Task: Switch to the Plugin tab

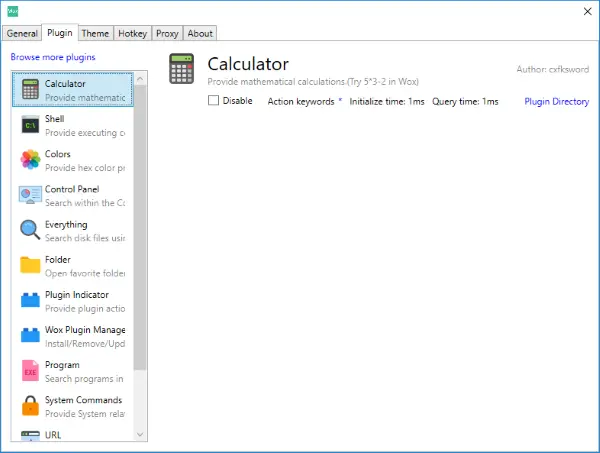Action: click(x=60, y=33)
